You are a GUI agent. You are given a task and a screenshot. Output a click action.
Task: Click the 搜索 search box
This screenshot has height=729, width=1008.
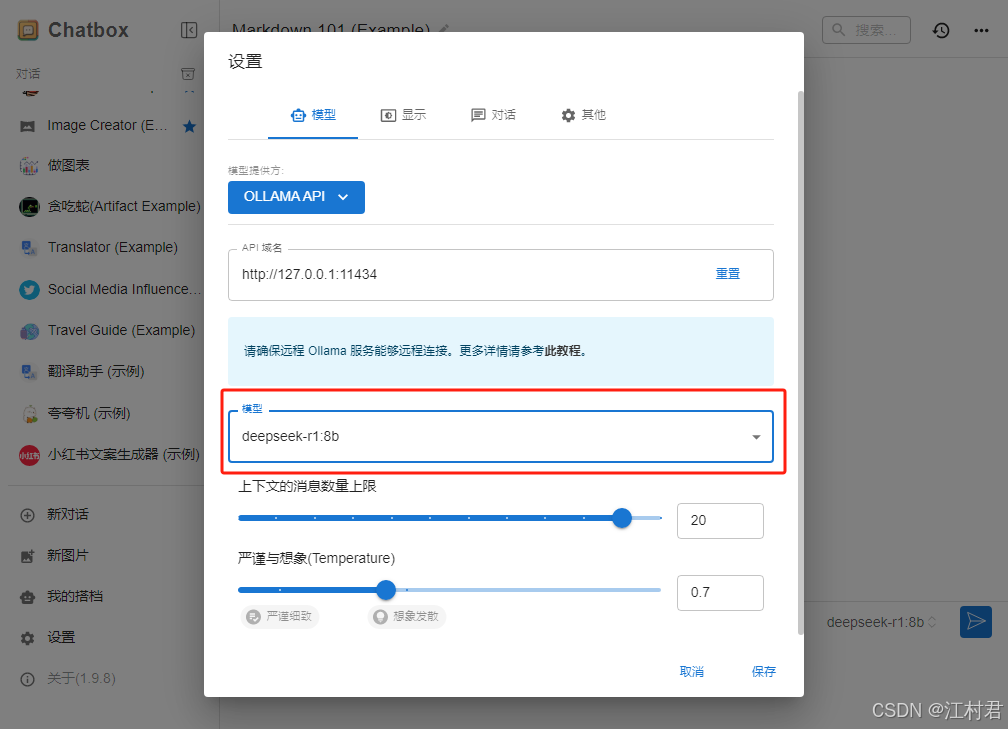click(866, 30)
